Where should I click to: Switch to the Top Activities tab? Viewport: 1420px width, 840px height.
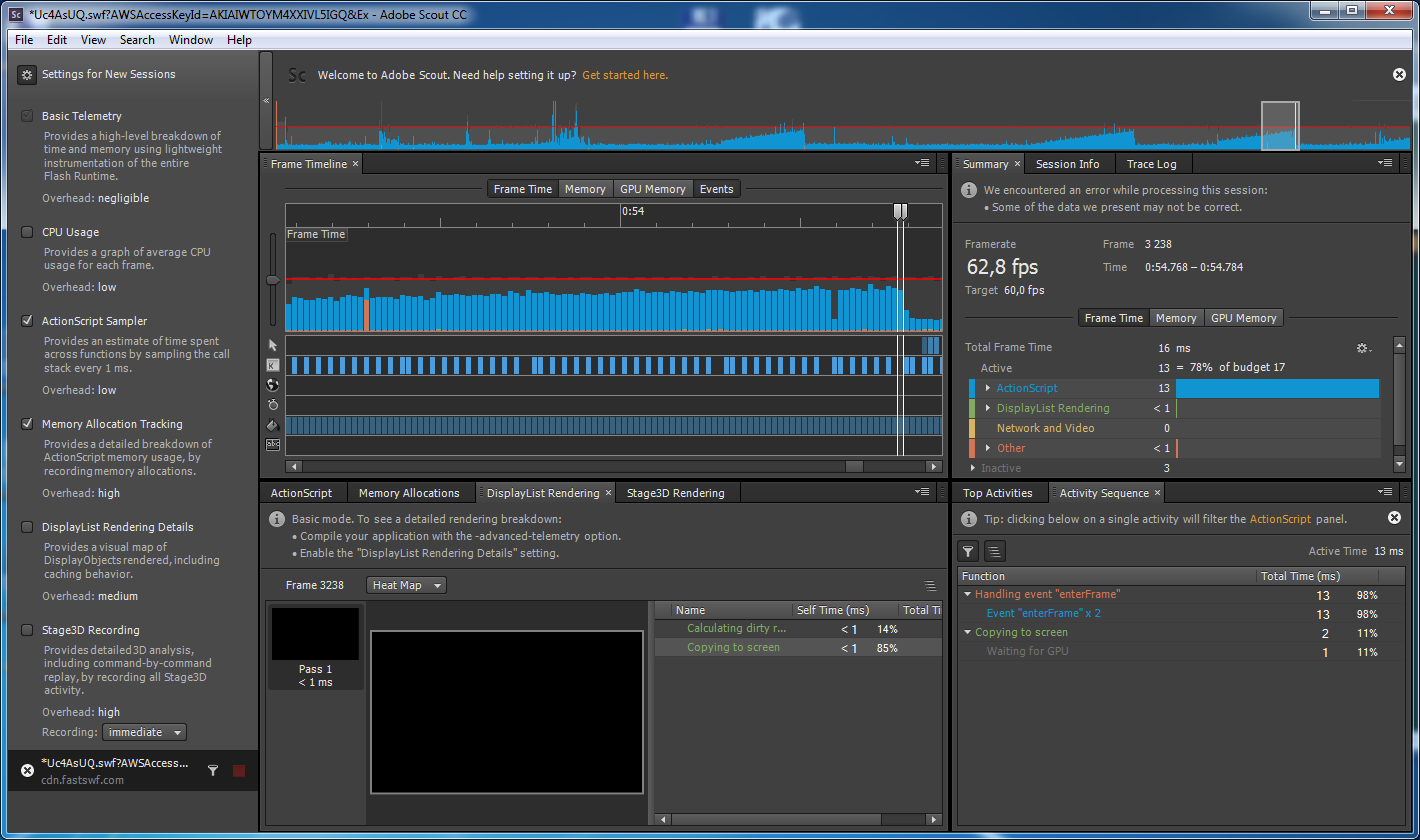coord(997,493)
